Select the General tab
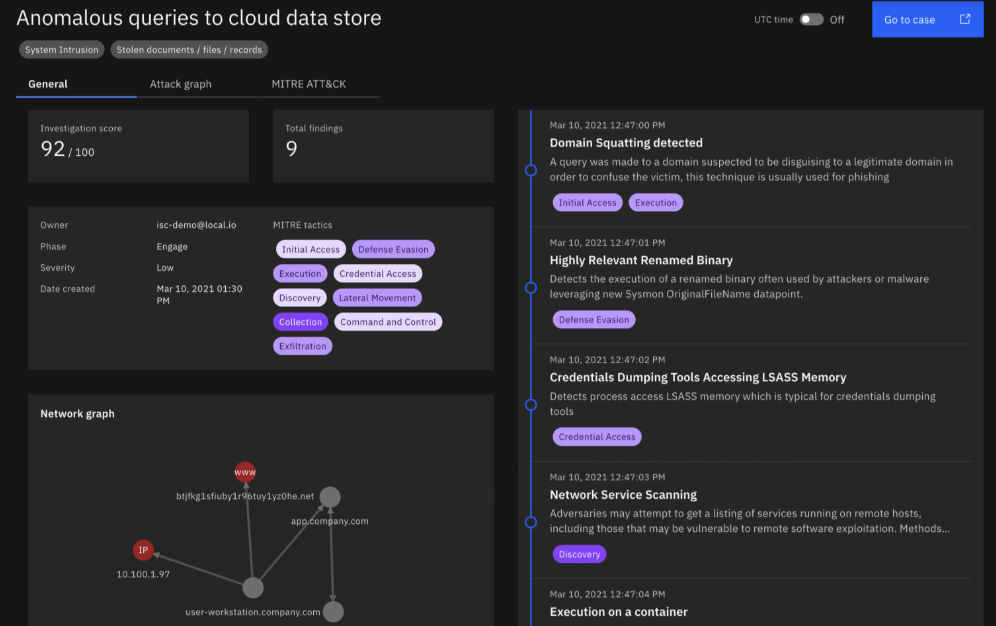996x626 pixels. click(x=47, y=84)
